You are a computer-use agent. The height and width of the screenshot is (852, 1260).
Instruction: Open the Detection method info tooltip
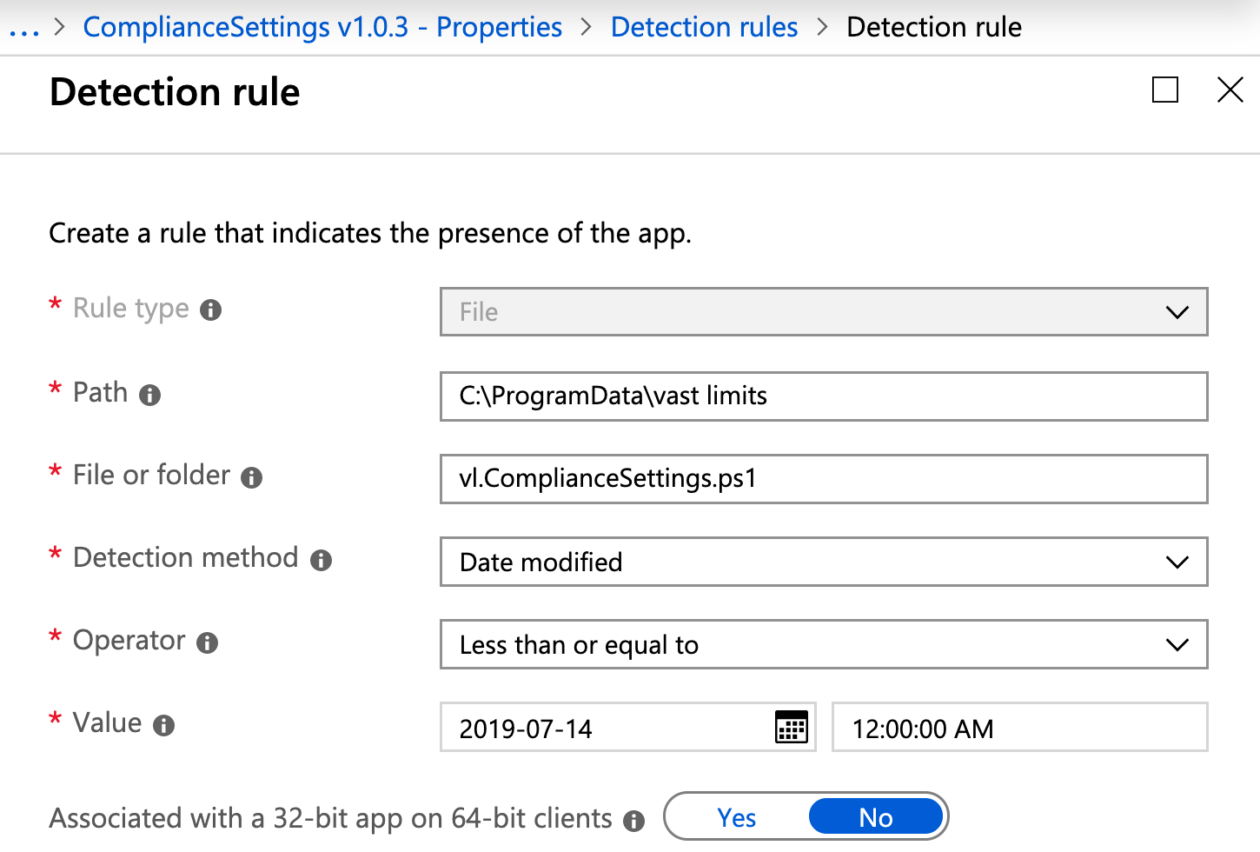(320, 559)
